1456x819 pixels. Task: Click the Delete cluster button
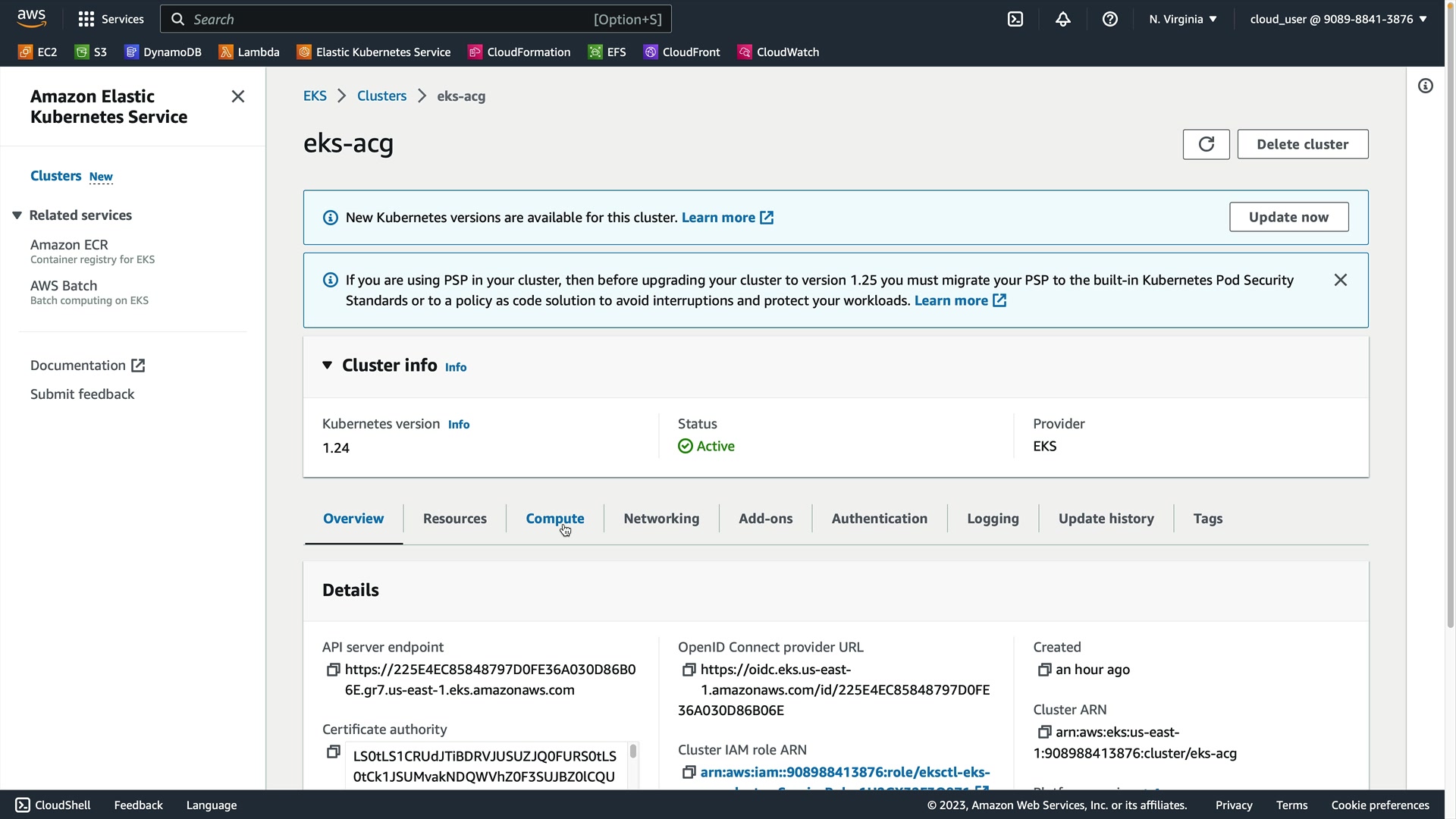[1302, 144]
